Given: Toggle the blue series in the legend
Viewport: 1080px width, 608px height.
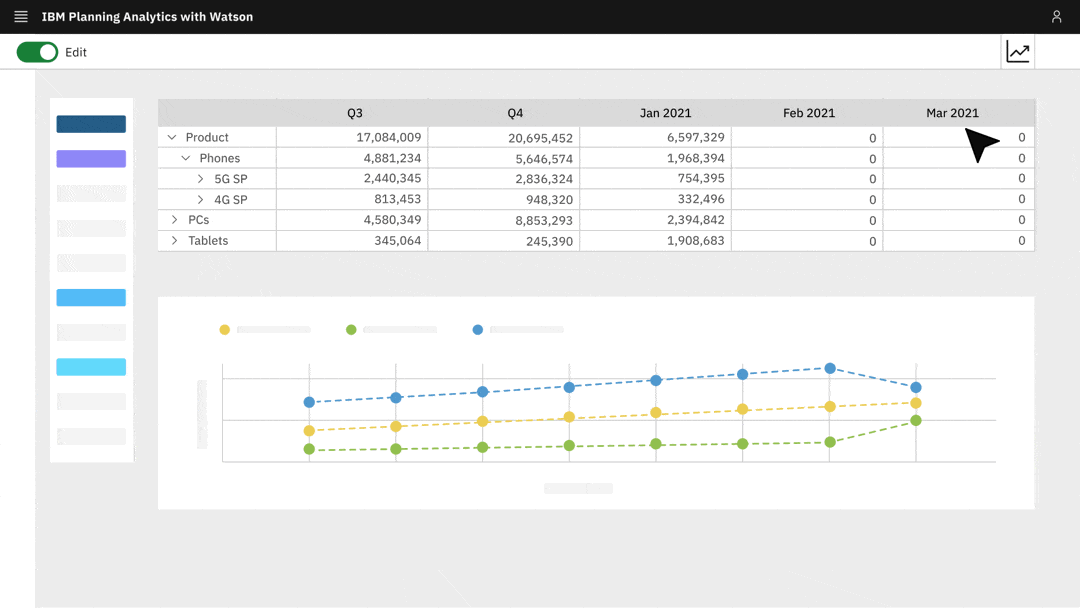Looking at the screenshot, I should (x=477, y=329).
